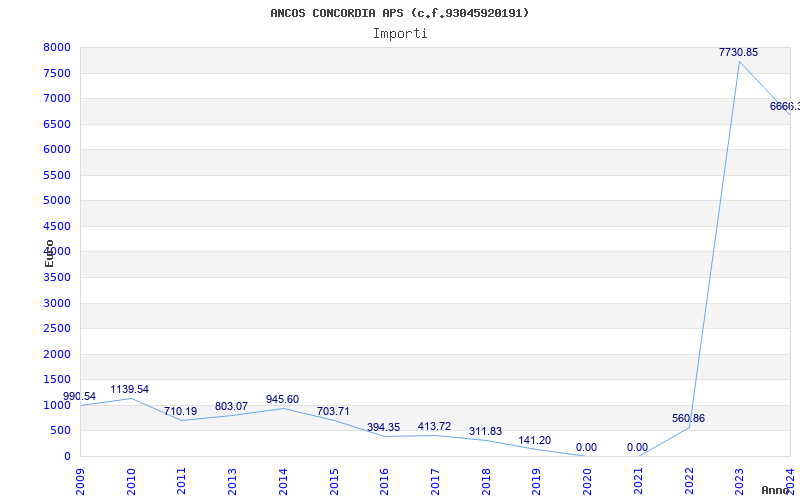Click the Importi subtitle

coord(400,34)
